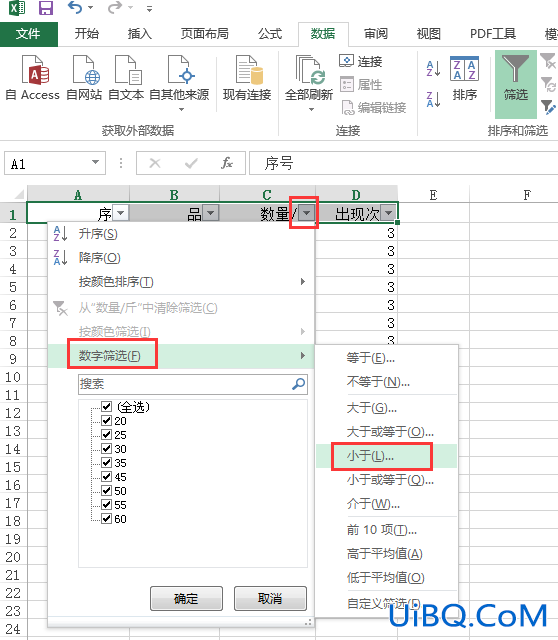Choose 前 10 项(T)... top ten filter
558x640 pixels.
[x=386, y=530]
